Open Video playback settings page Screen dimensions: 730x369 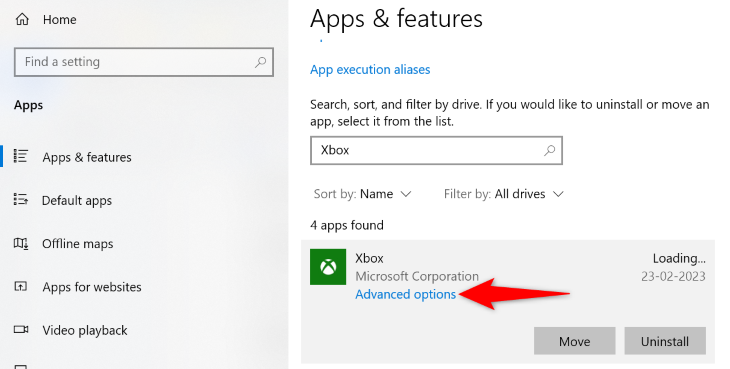coord(85,330)
